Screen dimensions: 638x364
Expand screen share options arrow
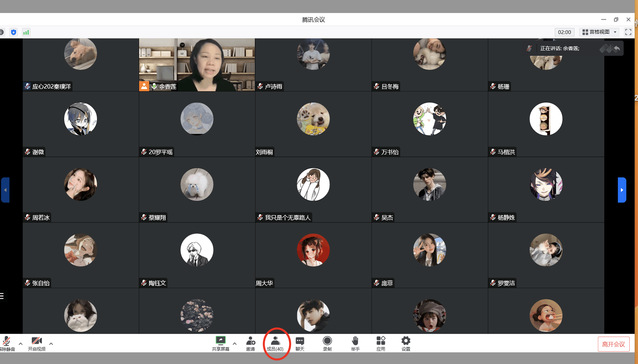tap(234, 344)
